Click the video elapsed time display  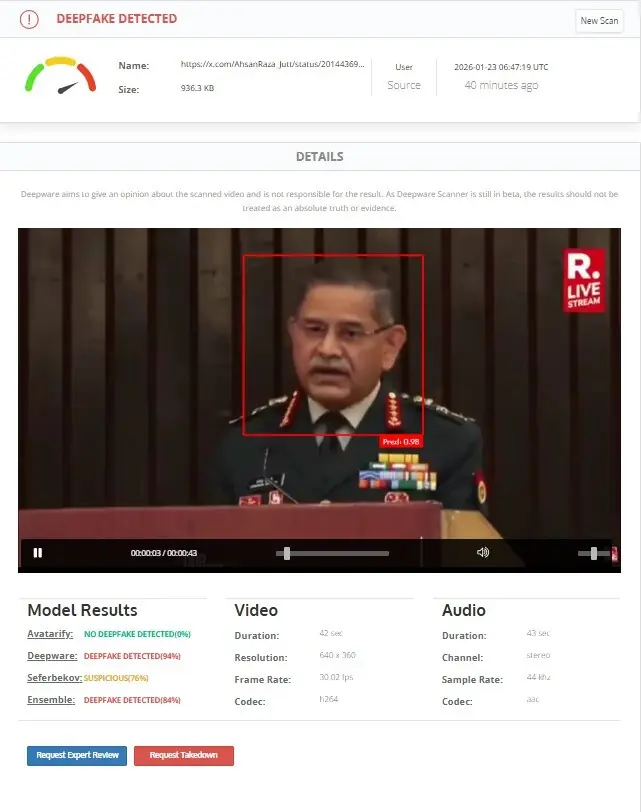tap(163, 553)
